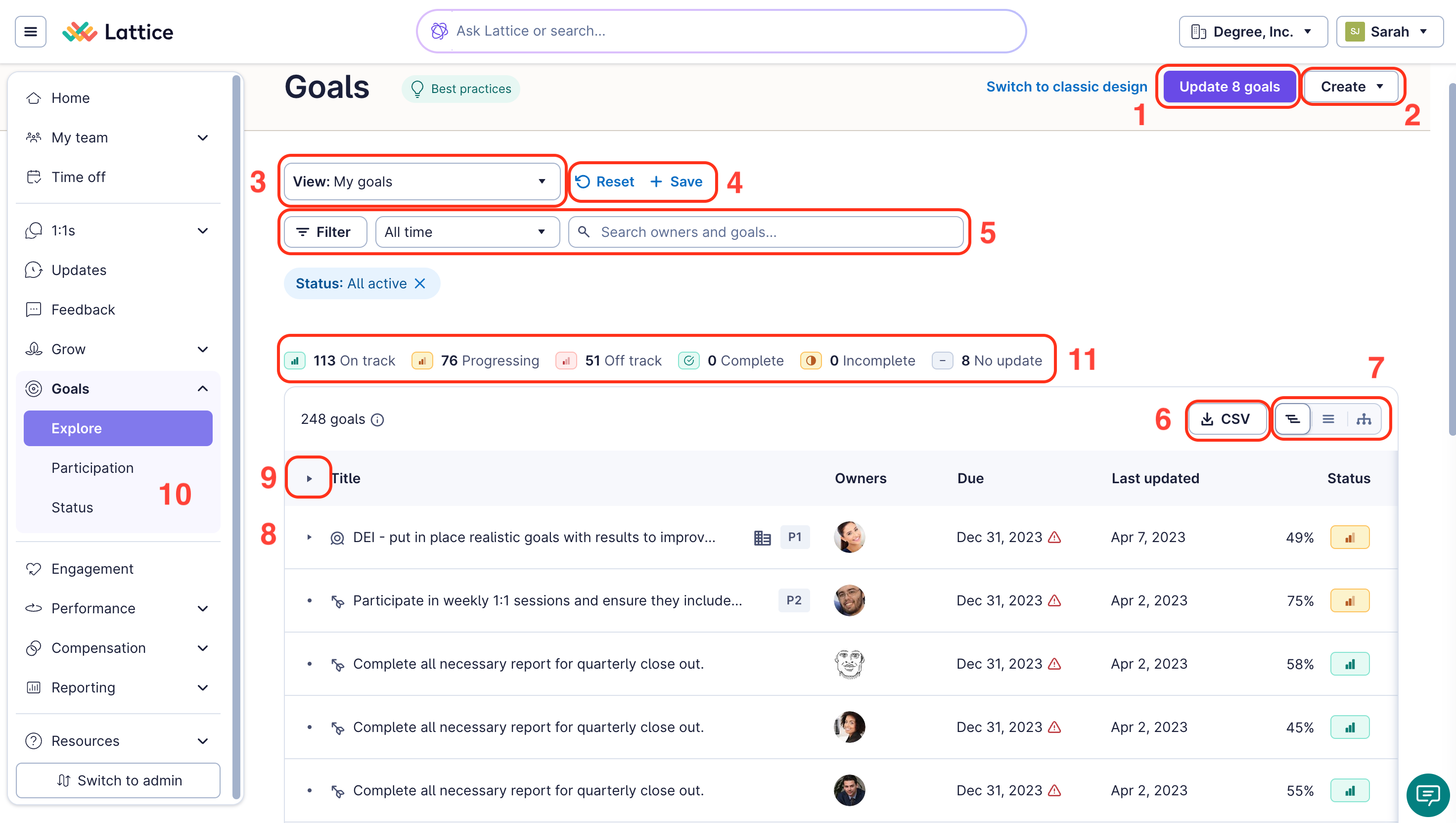This screenshot has width=1456, height=823.
Task: Open the org-chart hierarchy view icon
Action: (x=1365, y=419)
